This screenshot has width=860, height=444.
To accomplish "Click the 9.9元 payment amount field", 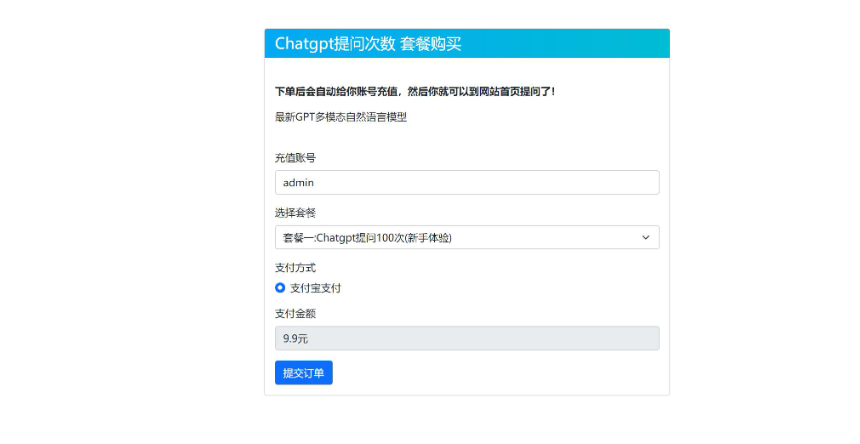I will click(467, 338).
